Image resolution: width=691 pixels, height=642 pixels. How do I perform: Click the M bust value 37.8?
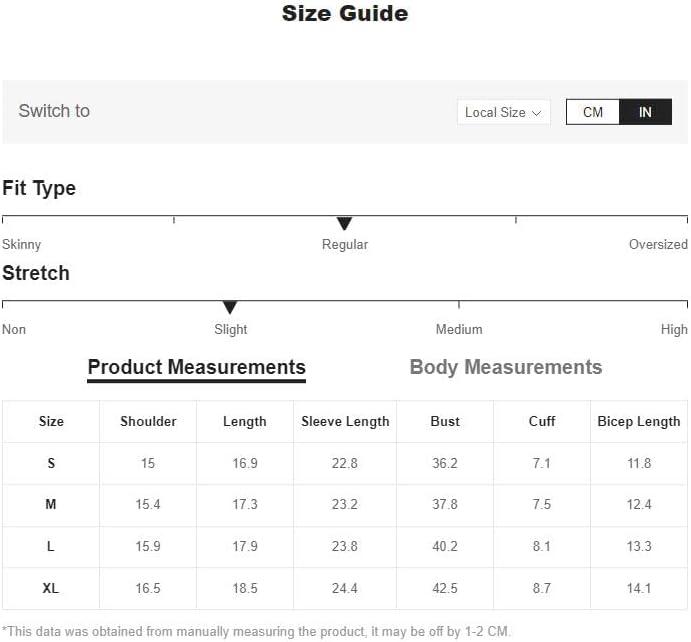[x=445, y=504]
